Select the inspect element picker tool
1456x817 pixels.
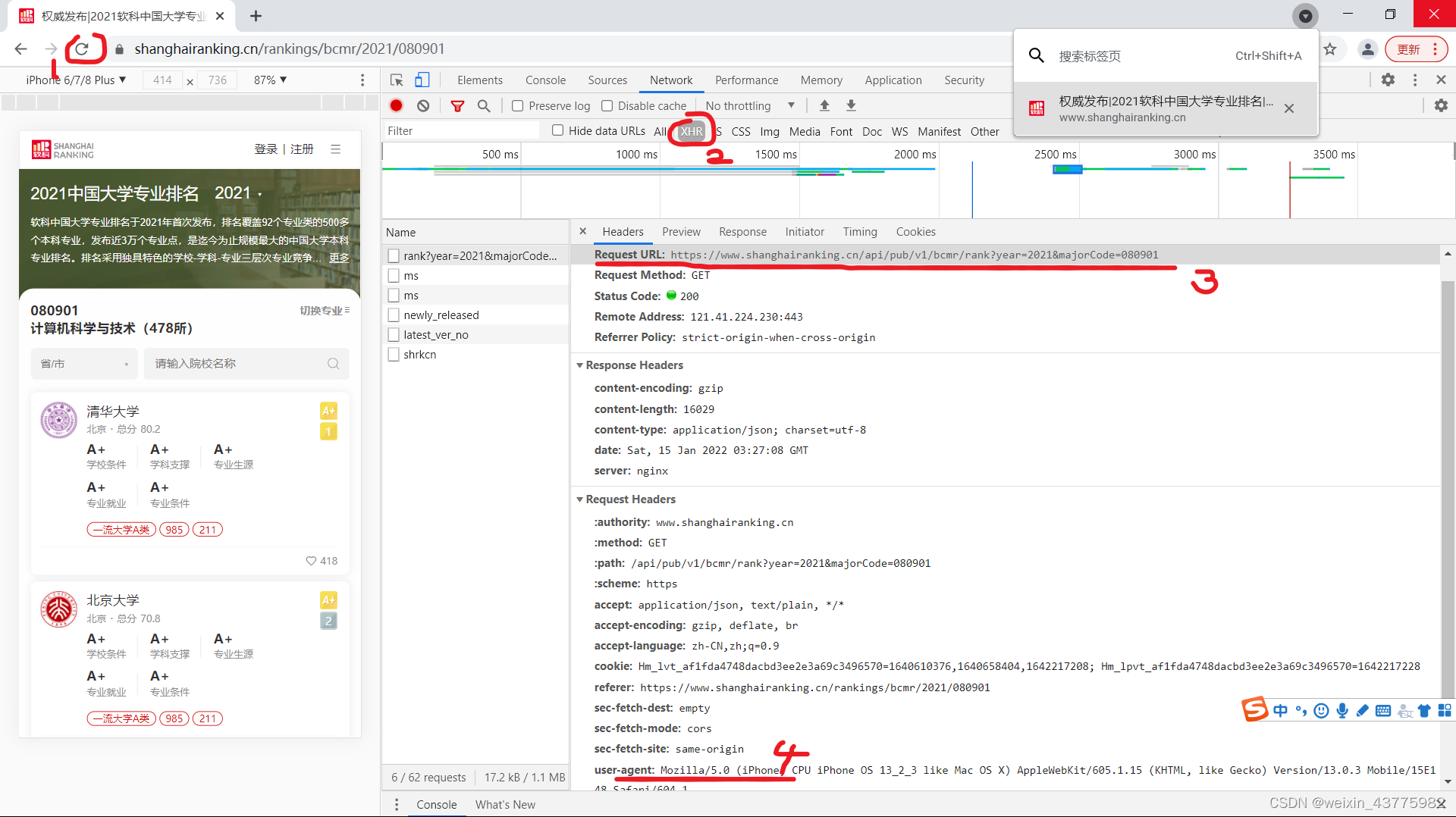(397, 80)
